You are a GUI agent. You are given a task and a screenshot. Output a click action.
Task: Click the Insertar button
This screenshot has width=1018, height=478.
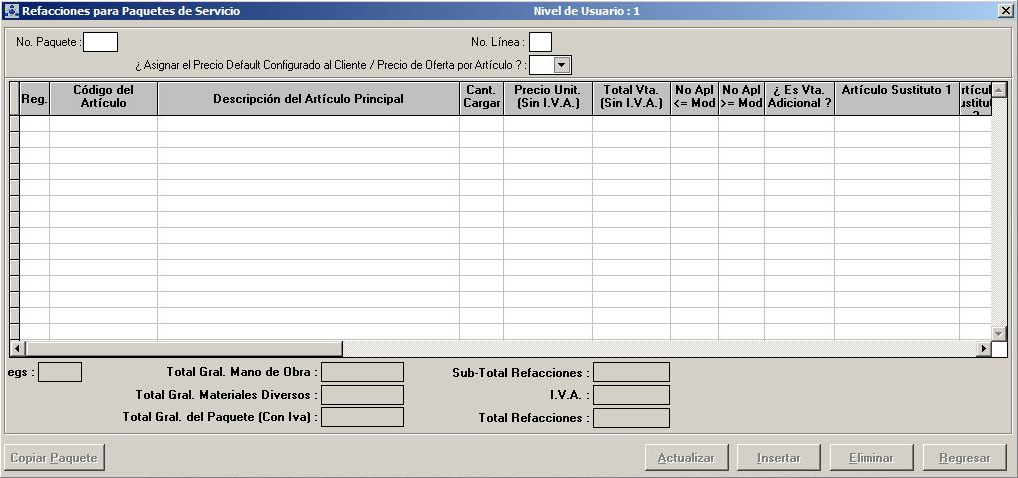point(779,458)
